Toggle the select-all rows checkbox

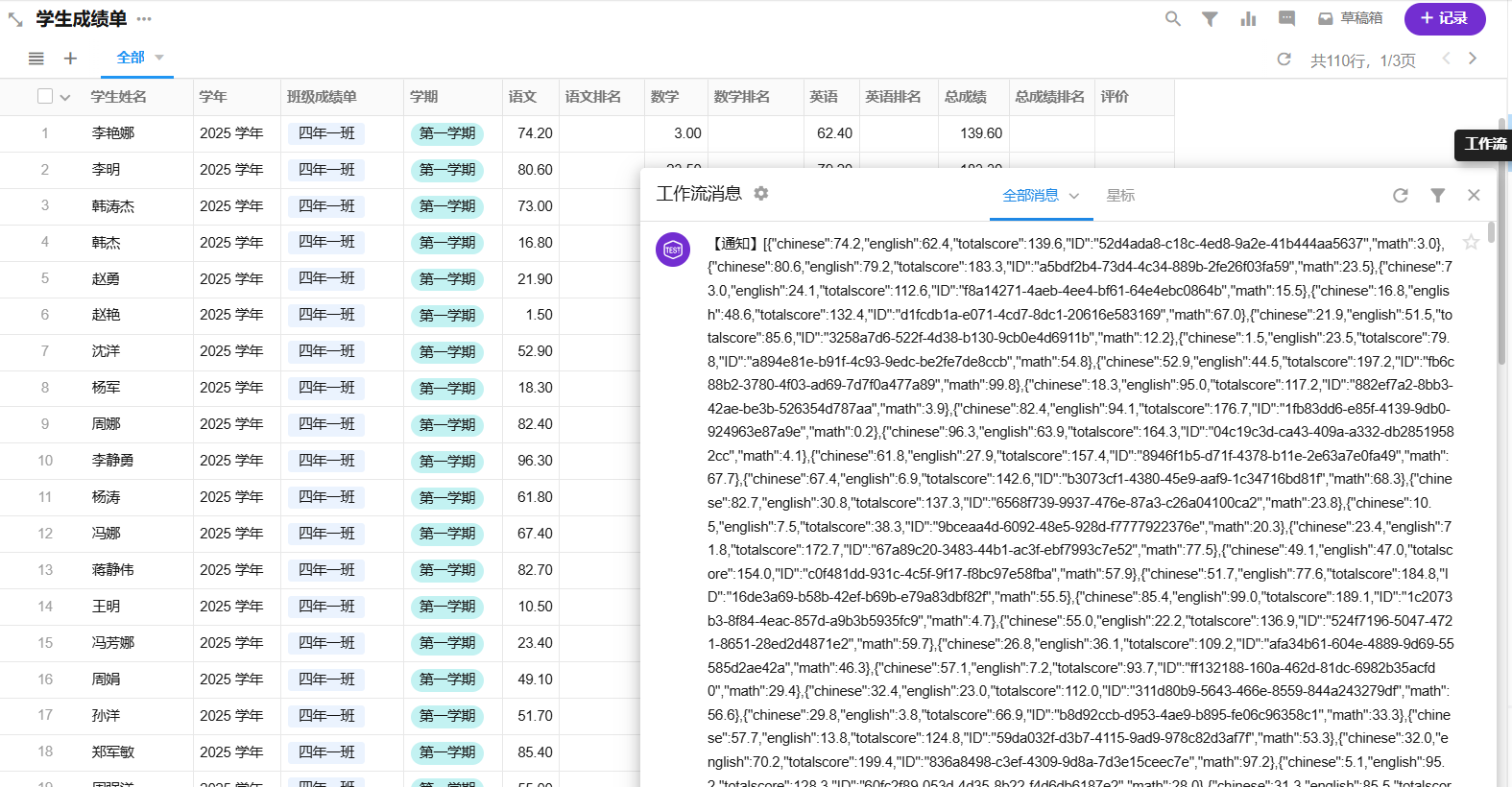(45, 96)
